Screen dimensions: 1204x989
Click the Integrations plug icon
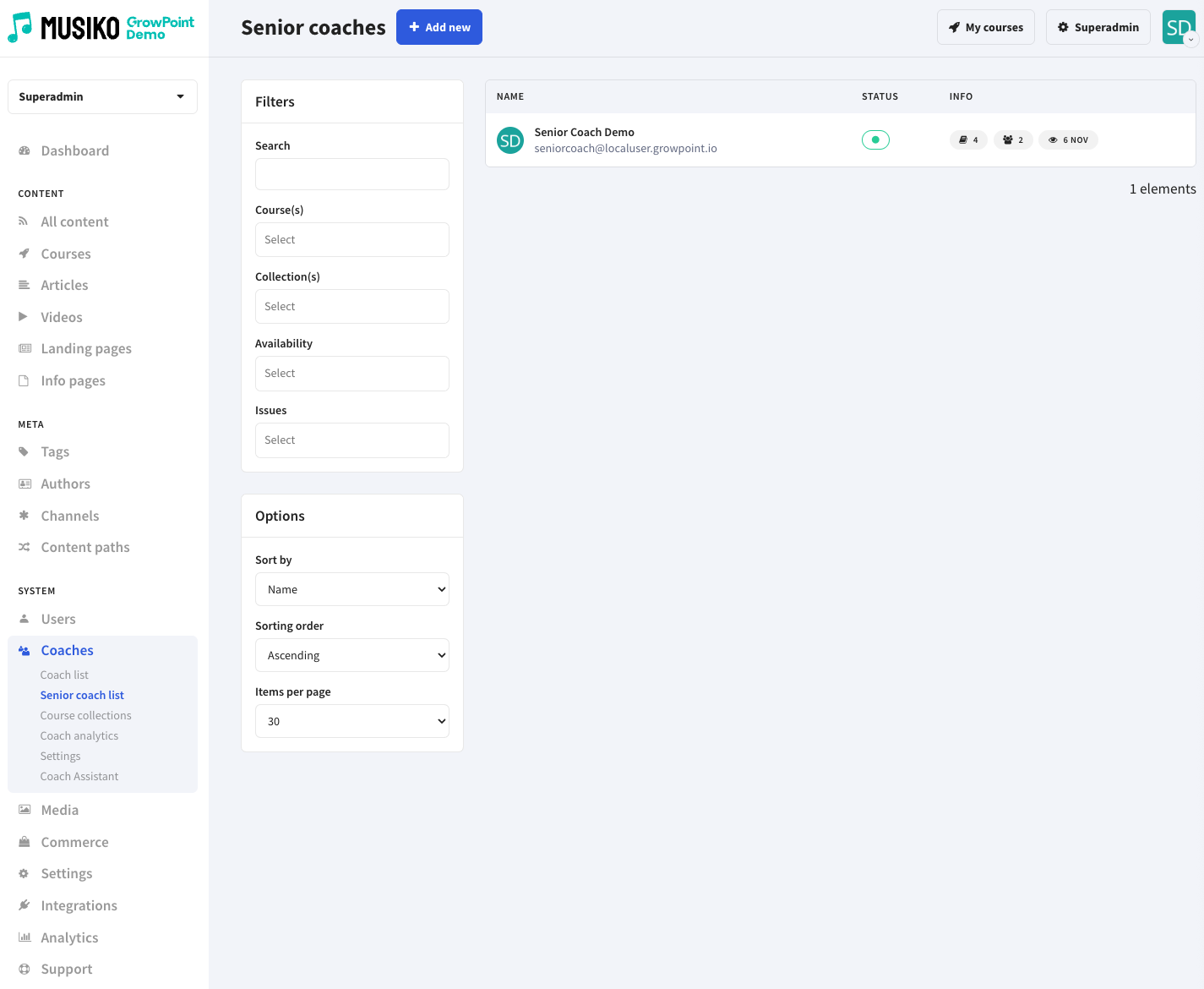click(x=25, y=905)
